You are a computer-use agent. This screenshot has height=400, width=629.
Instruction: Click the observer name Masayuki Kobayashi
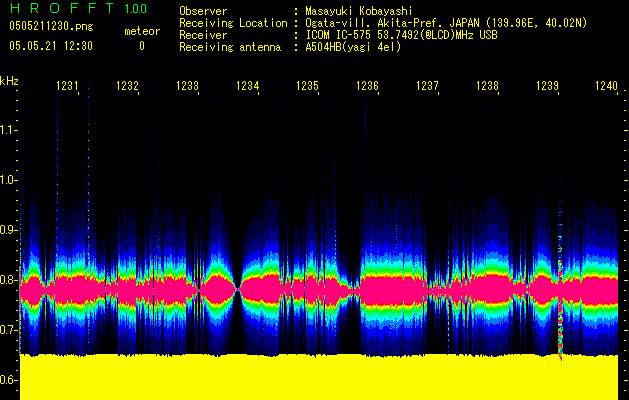(x=359, y=11)
